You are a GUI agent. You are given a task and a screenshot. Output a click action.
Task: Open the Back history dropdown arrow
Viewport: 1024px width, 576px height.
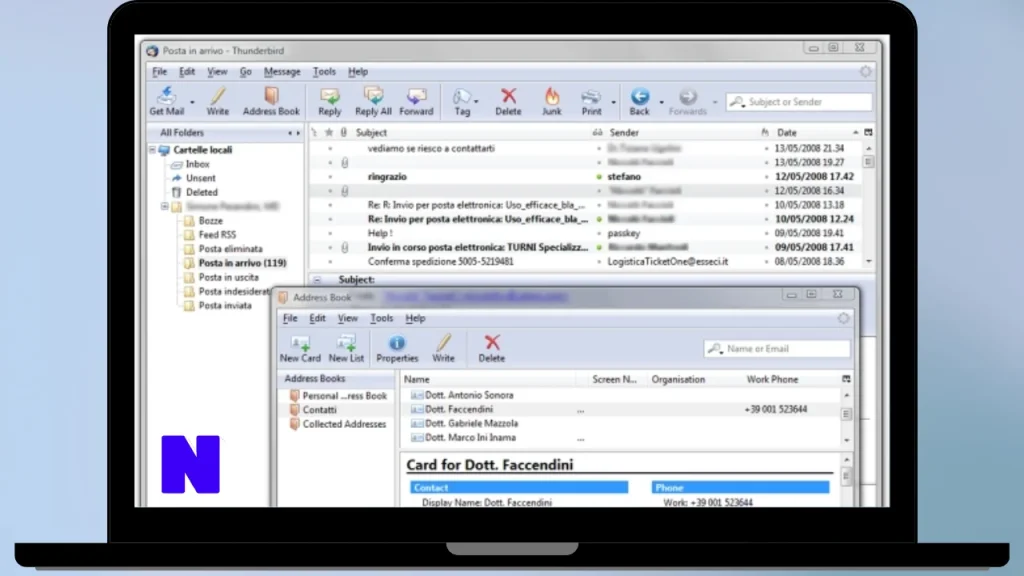coord(662,103)
